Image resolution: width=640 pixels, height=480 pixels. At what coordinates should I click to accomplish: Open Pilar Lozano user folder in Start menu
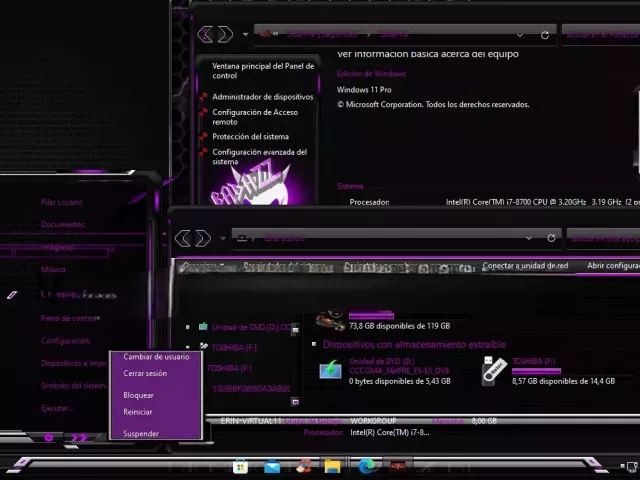[x=61, y=202]
